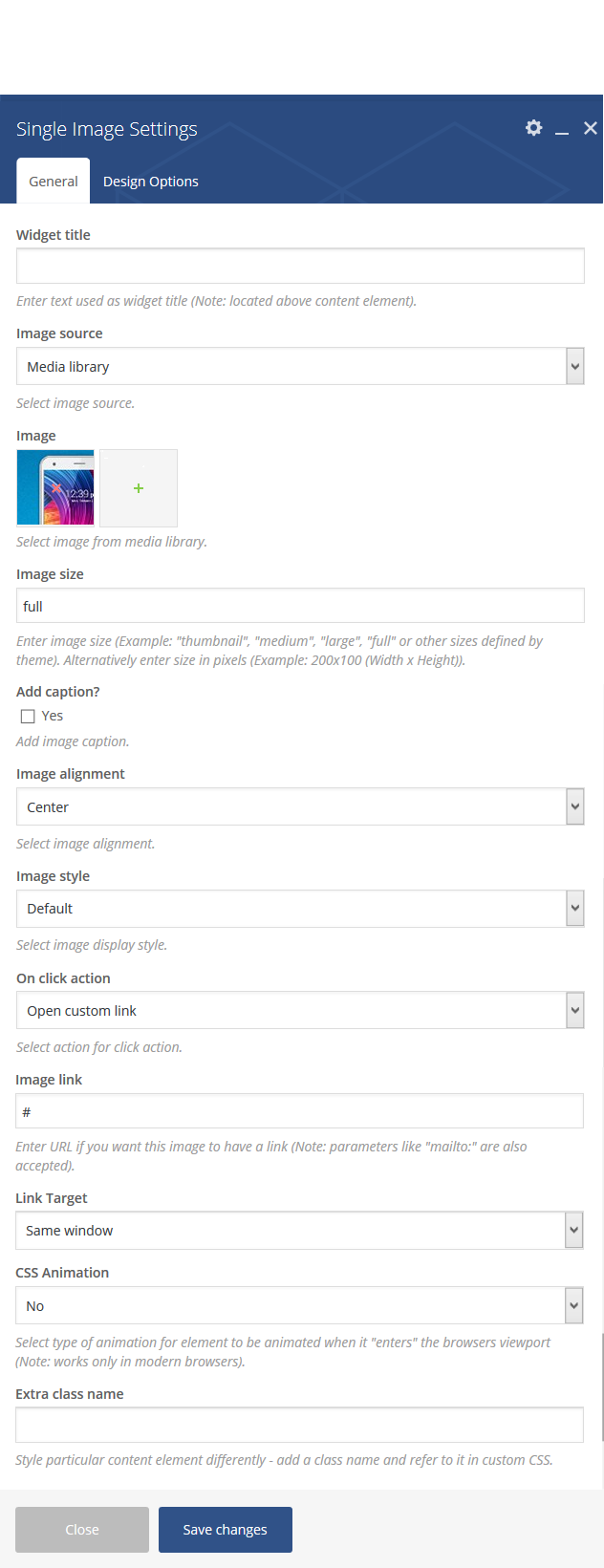Switch to the Design Options tab
The width and height of the screenshot is (604, 1568).
click(x=151, y=182)
